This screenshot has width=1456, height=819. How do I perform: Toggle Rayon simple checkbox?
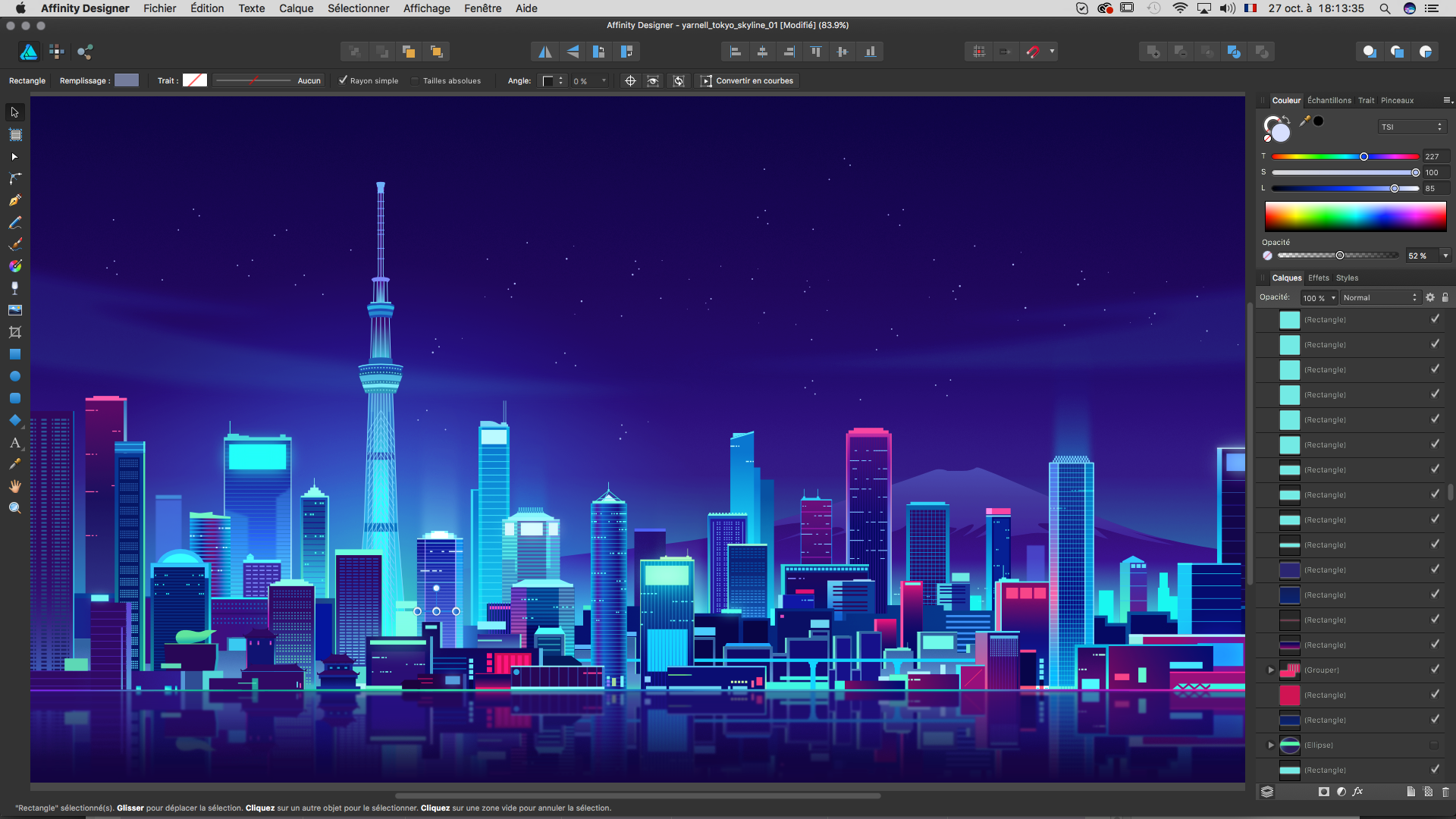[343, 80]
